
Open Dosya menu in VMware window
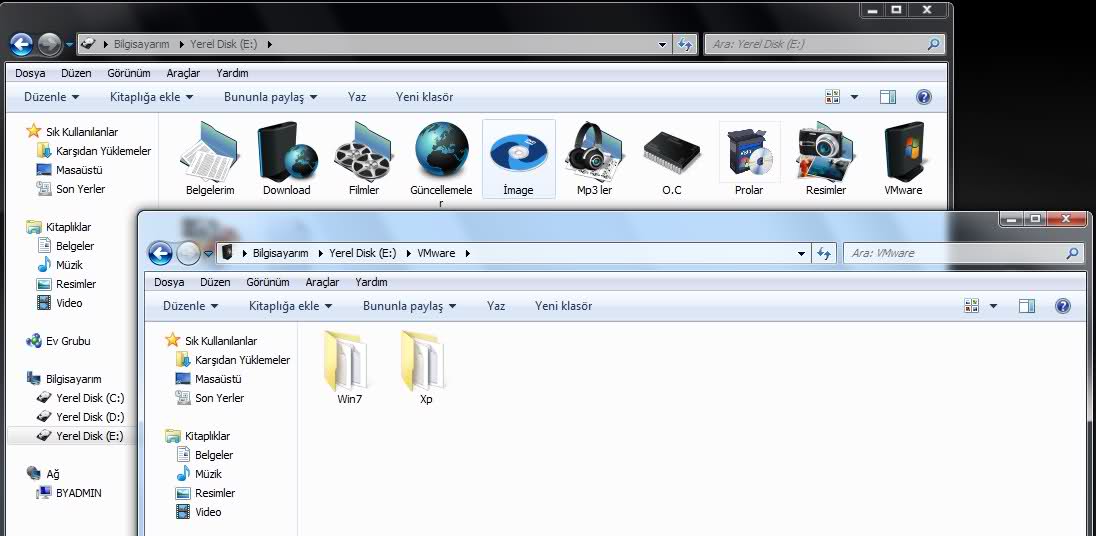pos(169,282)
